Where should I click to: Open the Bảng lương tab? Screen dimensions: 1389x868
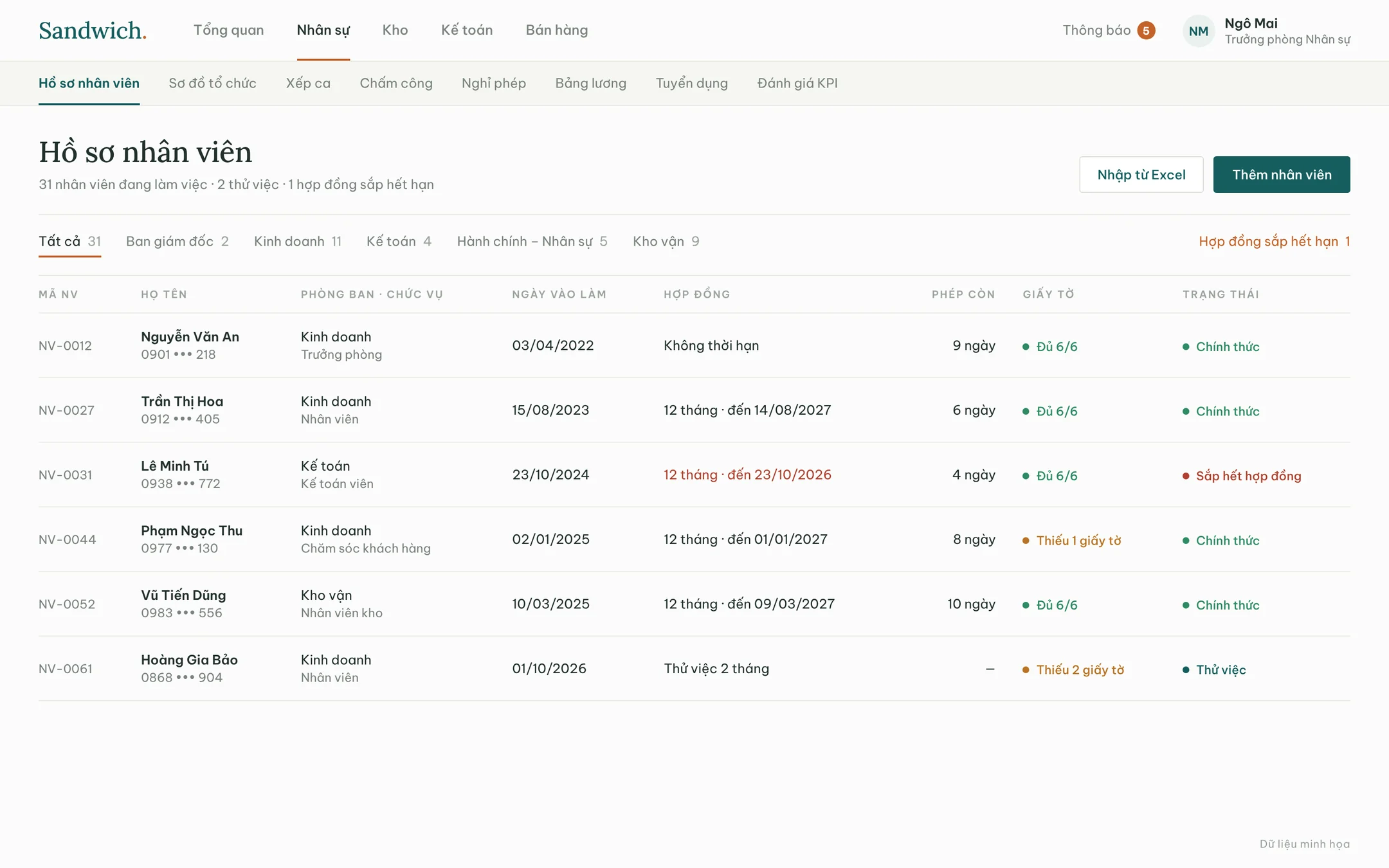[591, 83]
